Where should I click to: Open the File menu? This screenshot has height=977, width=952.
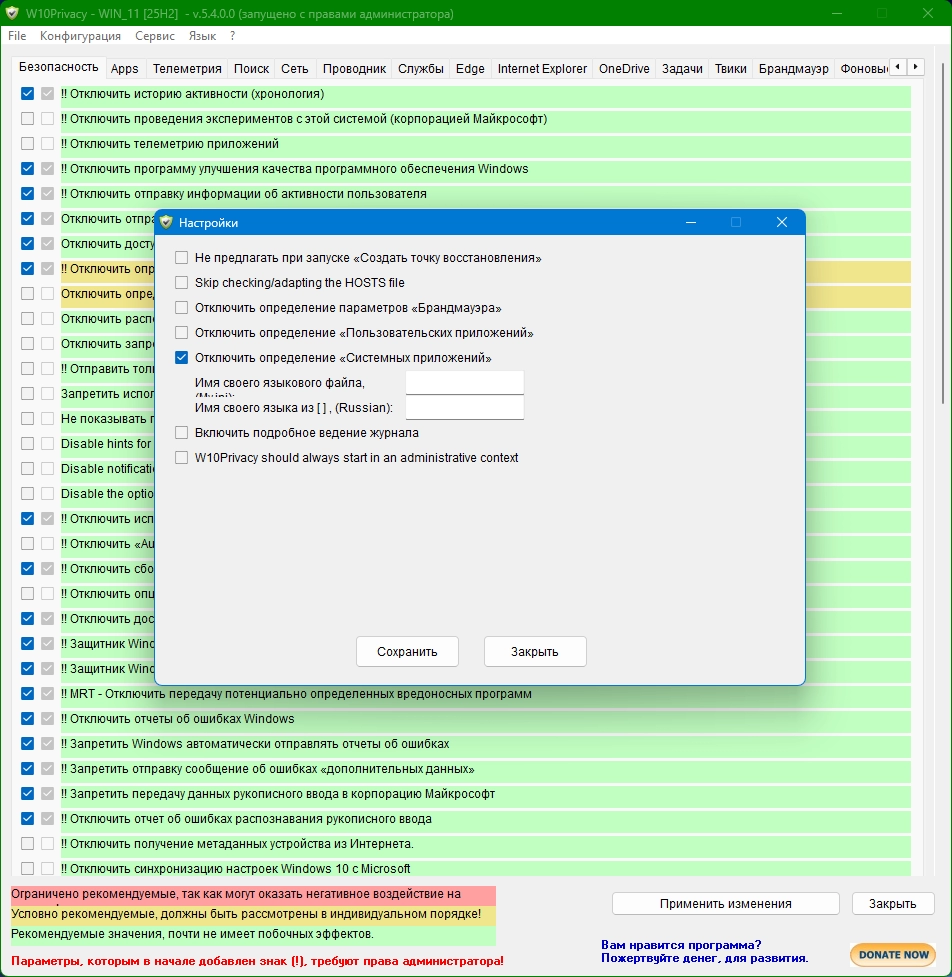[x=17, y=36]
